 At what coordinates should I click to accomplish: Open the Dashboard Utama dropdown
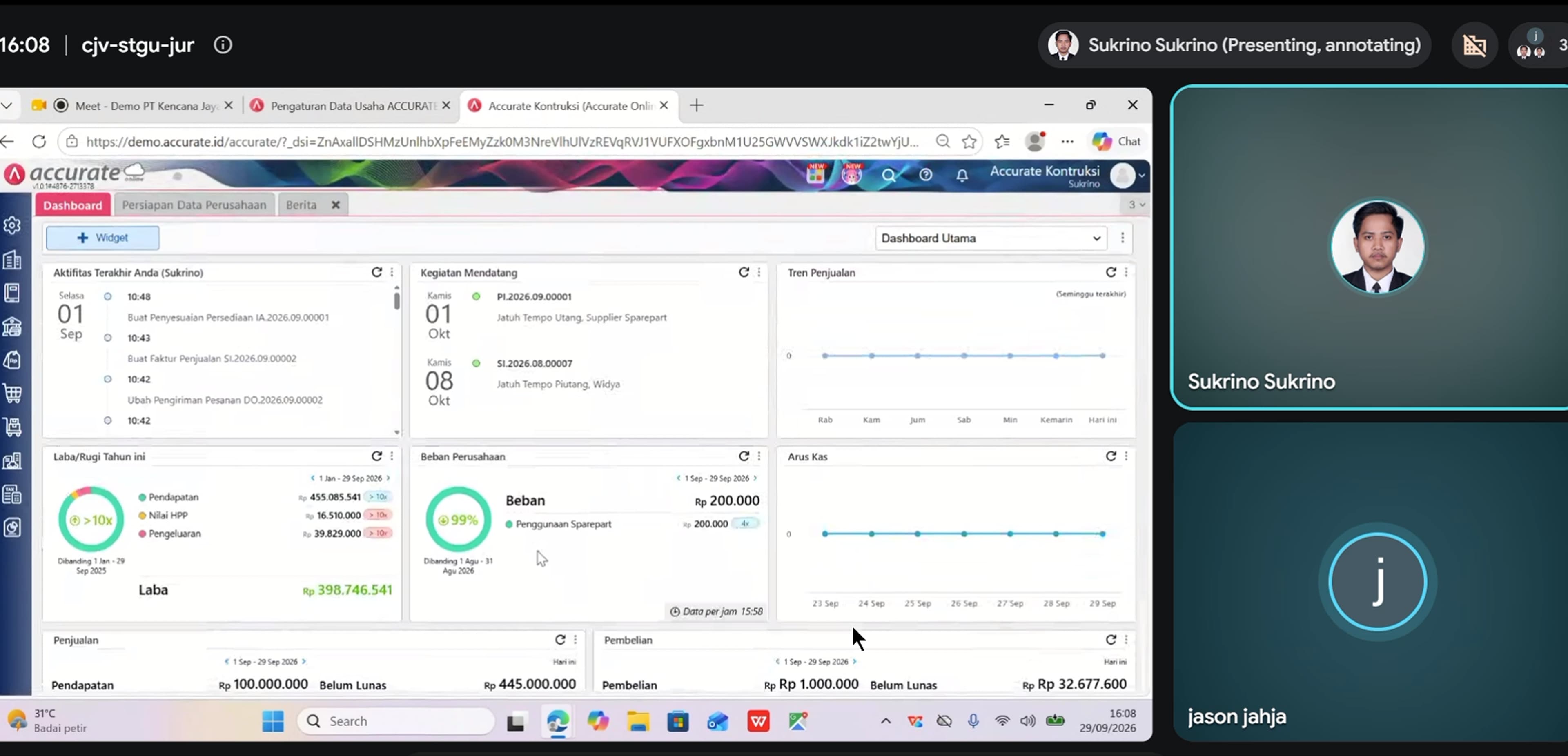991,238
